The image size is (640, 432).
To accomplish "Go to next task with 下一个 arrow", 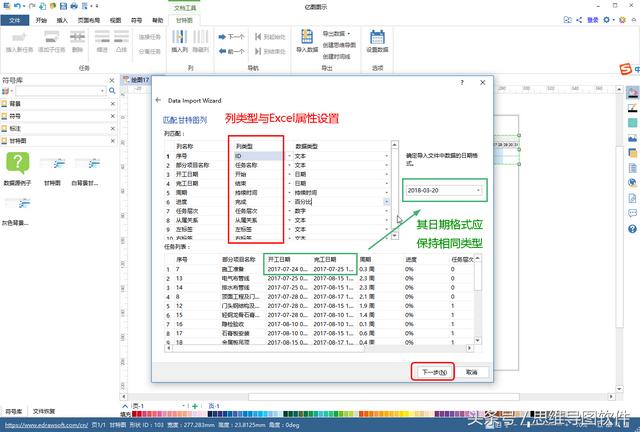I will tap(231, 37).
